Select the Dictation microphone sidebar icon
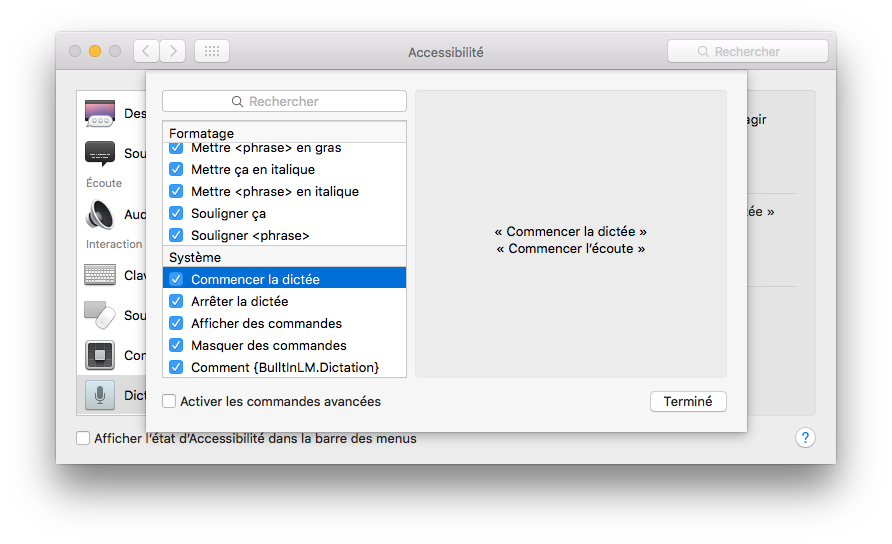This screenshot has width=892, height=544. 100,395
